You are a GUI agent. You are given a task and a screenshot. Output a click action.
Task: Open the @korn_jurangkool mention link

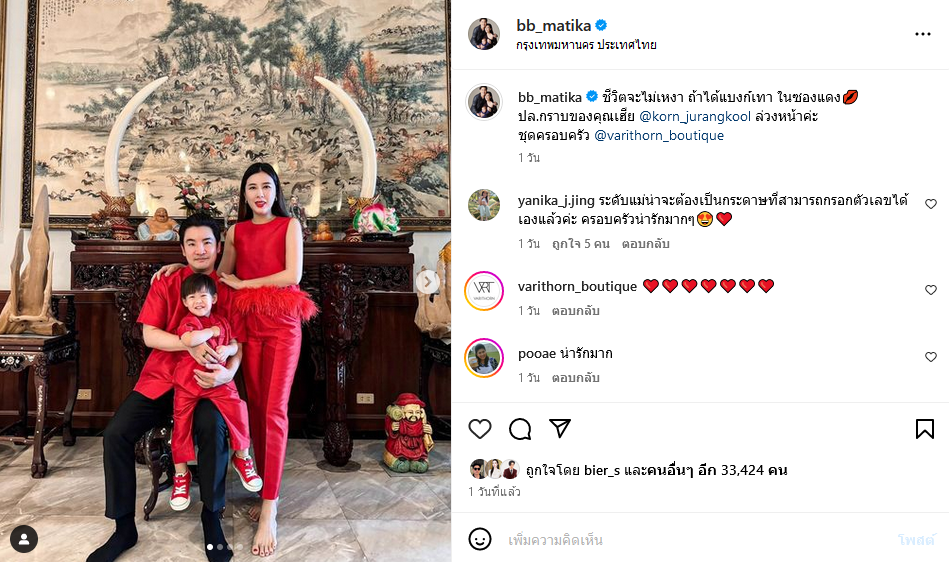click(x=695, y=116)
